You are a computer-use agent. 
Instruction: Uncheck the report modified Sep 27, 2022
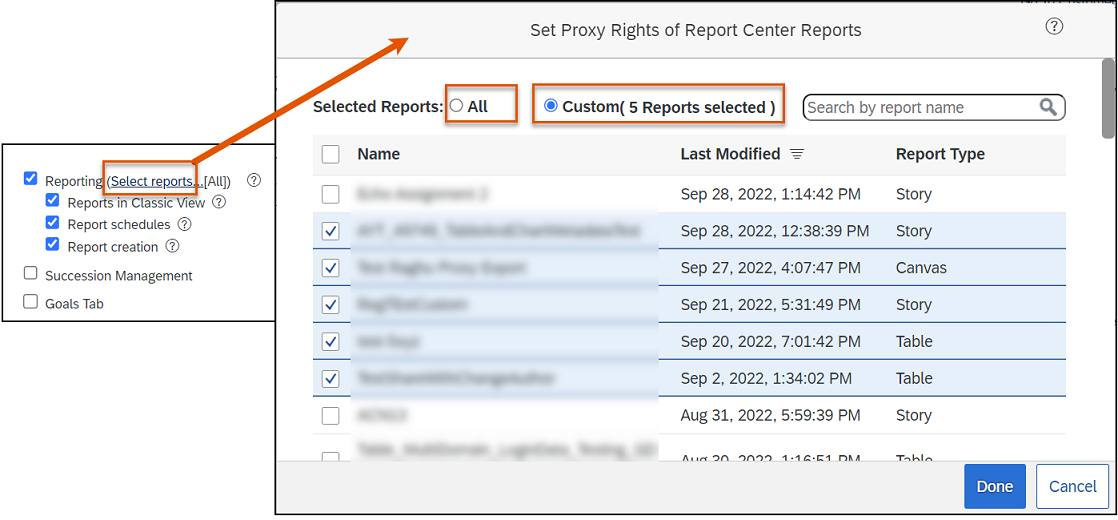pyautogui.click(x=331, y=268)
